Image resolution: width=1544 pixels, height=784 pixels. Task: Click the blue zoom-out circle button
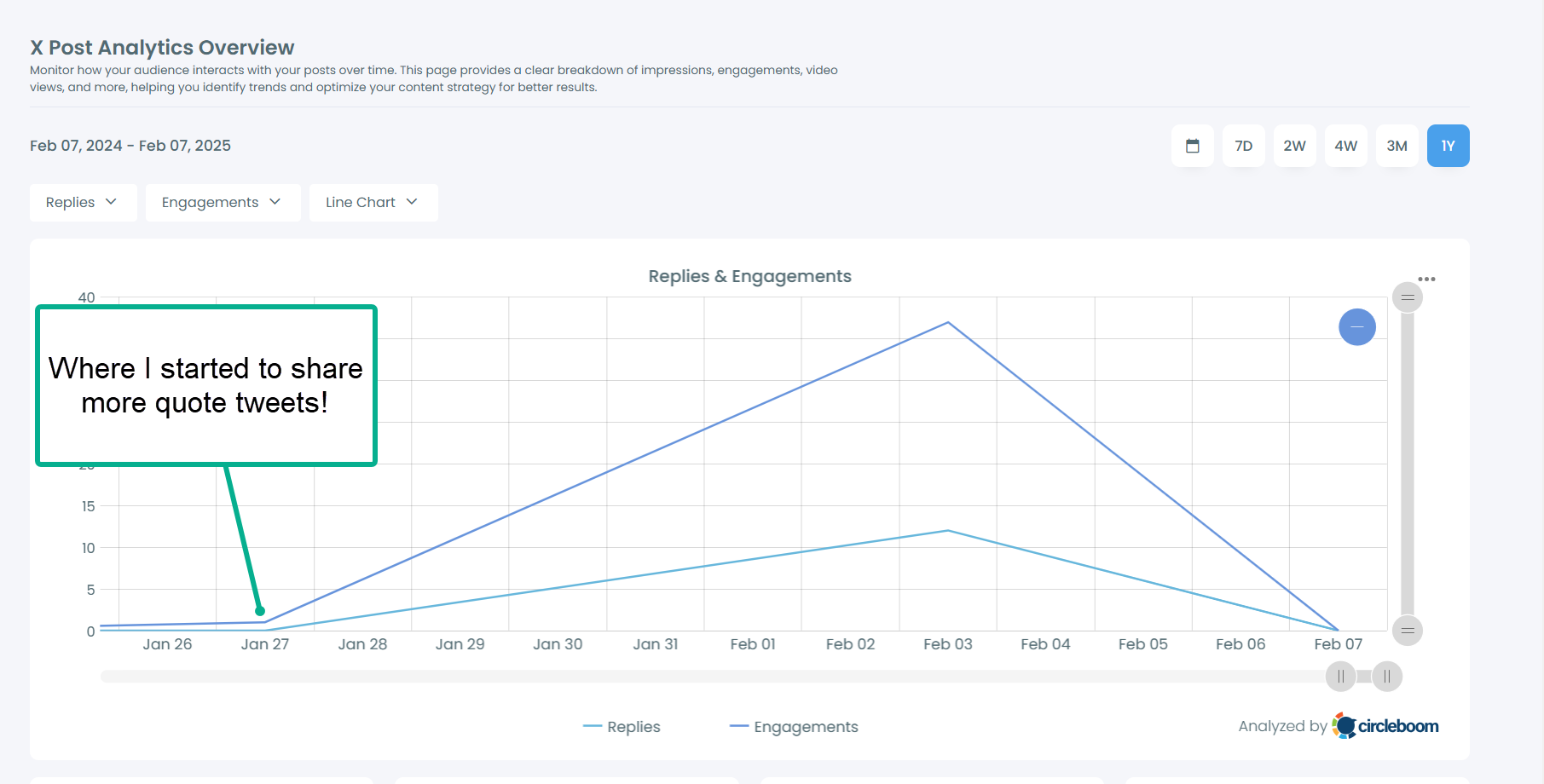pyautogui.click(x=1357, y=327)
